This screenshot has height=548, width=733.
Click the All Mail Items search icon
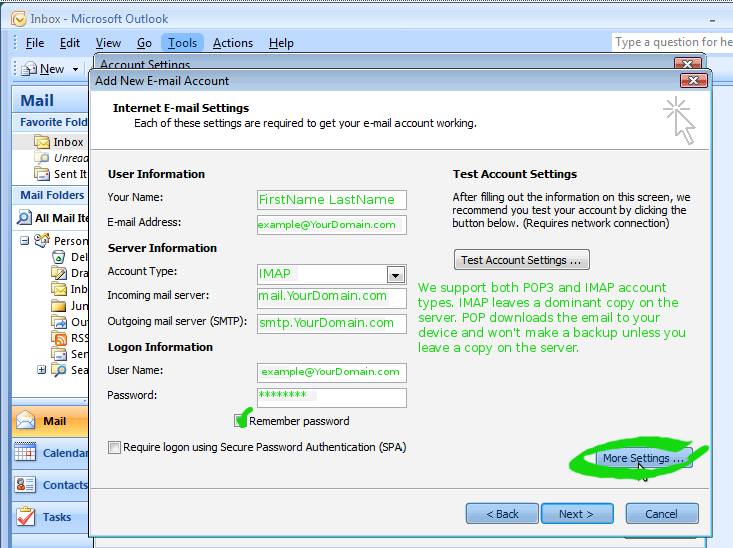24,218
